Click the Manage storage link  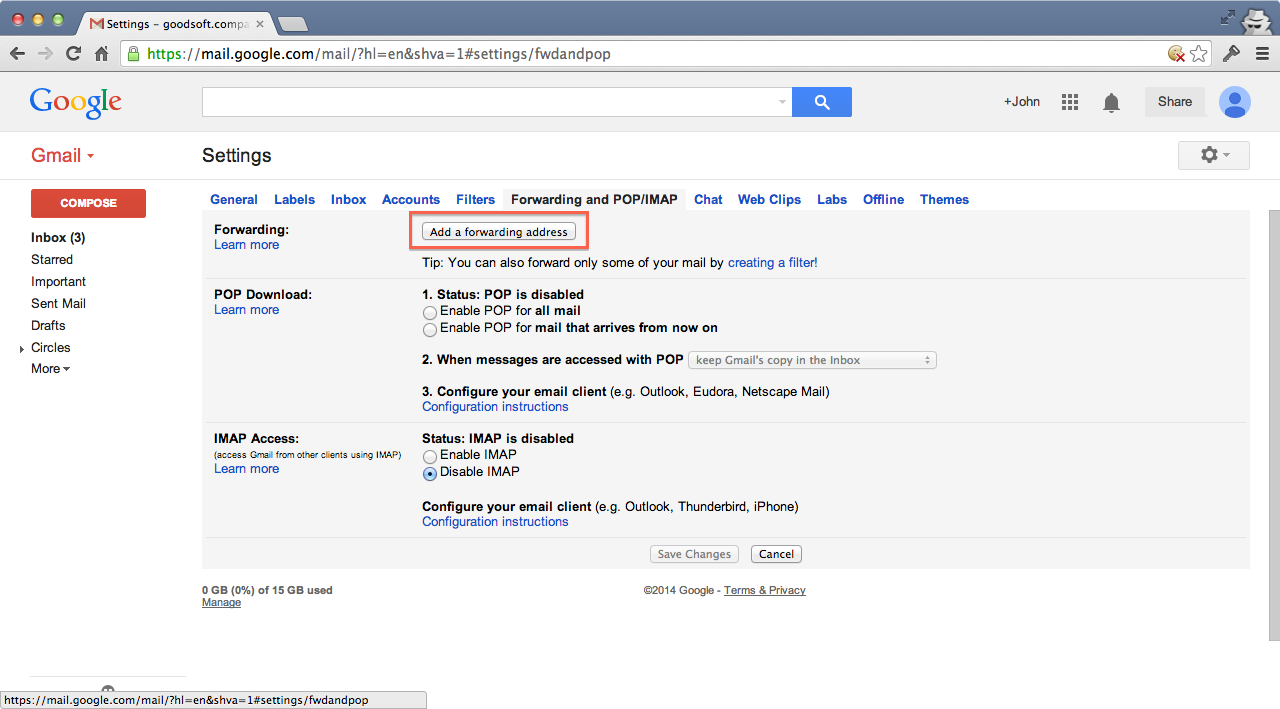pos(221,603)
